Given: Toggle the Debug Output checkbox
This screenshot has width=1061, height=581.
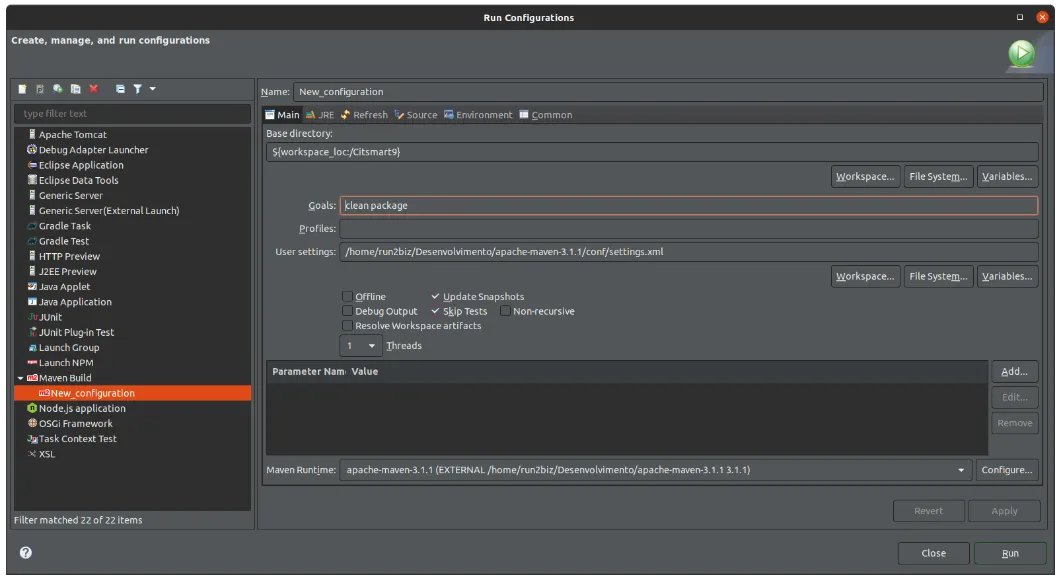Looking at the screenshot, I should (348, 311).
